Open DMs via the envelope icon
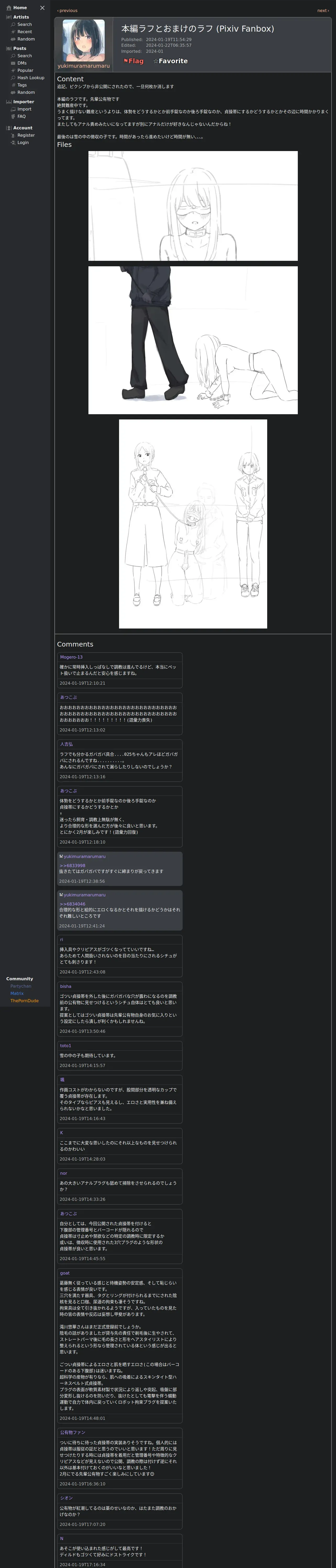This screenshot has height=1568, width=336. 13,63
